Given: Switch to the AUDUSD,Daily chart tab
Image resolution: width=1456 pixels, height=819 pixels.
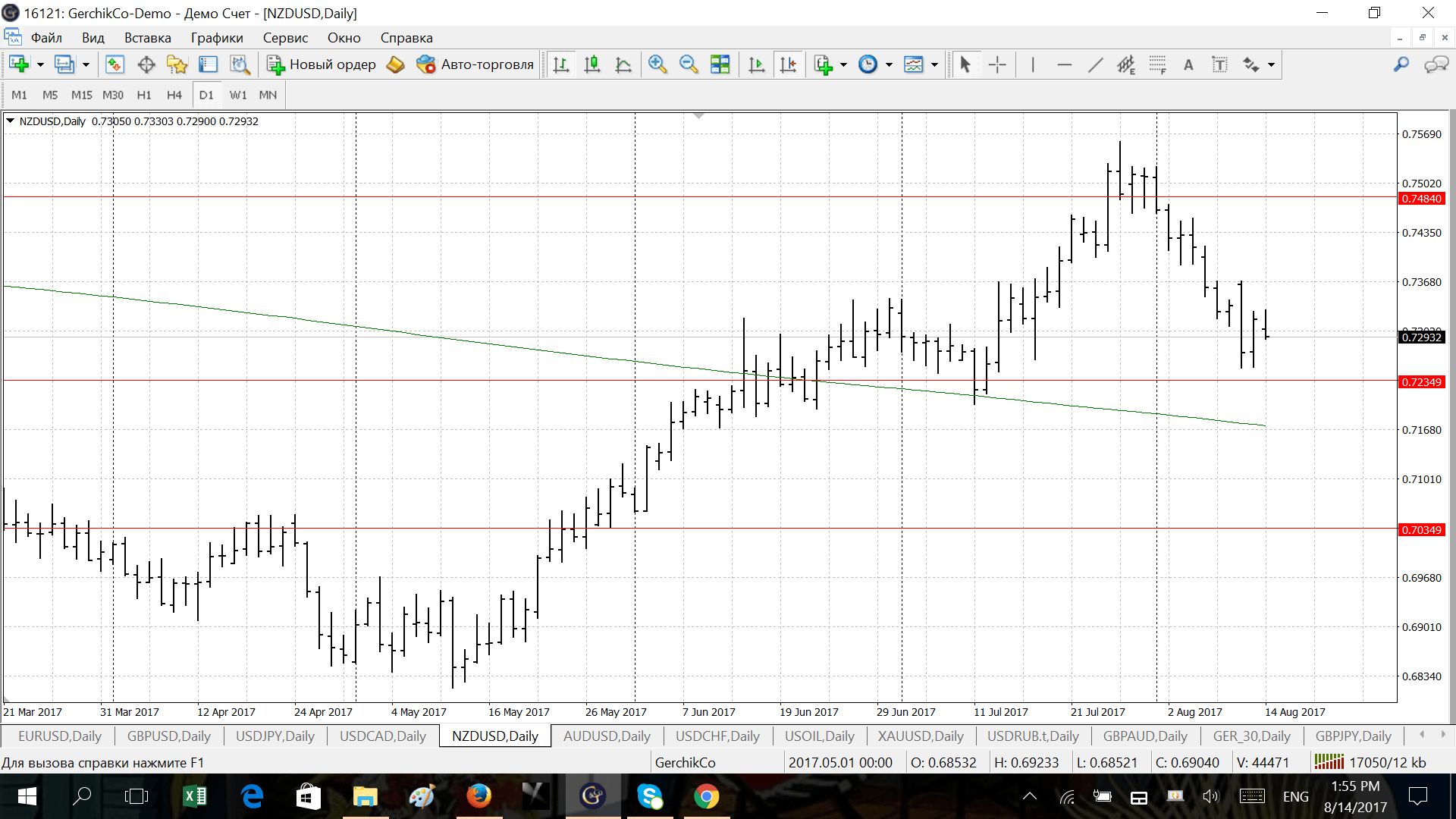Looking at the screenshot, I should (607, 736).
